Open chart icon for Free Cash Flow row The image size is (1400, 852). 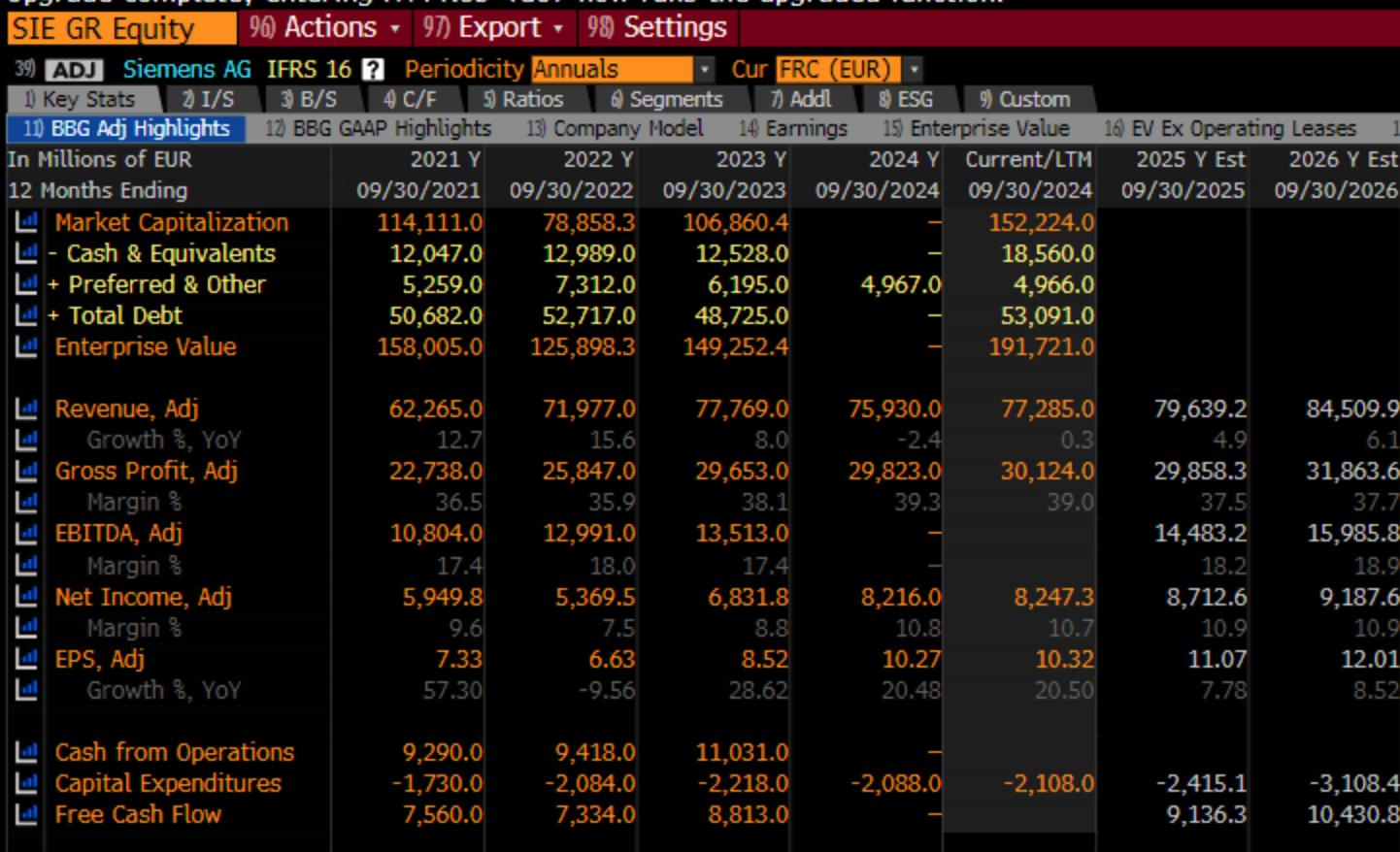coord(26,814)
